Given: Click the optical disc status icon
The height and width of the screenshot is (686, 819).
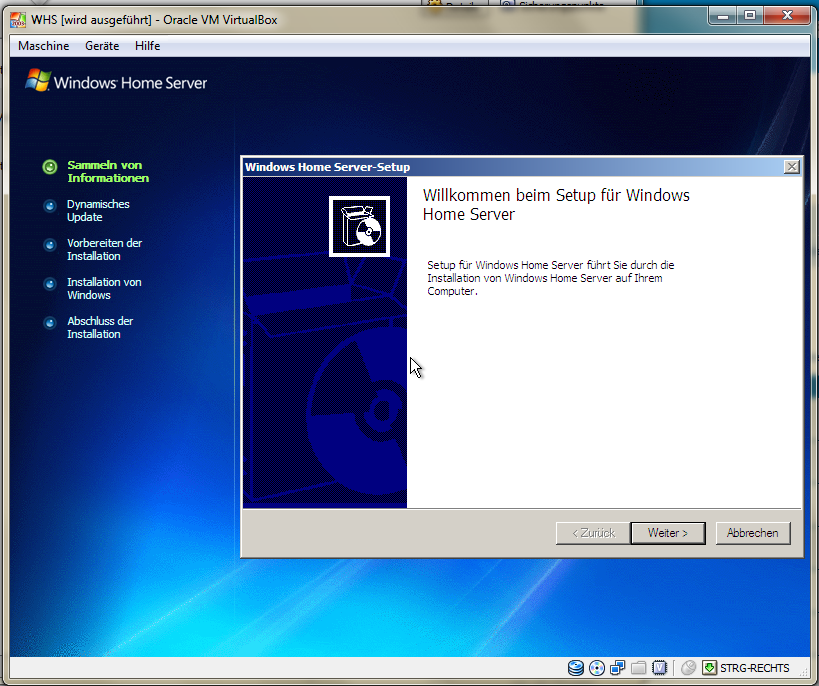Looking at the screenshot, I should (x=596, y=668).
